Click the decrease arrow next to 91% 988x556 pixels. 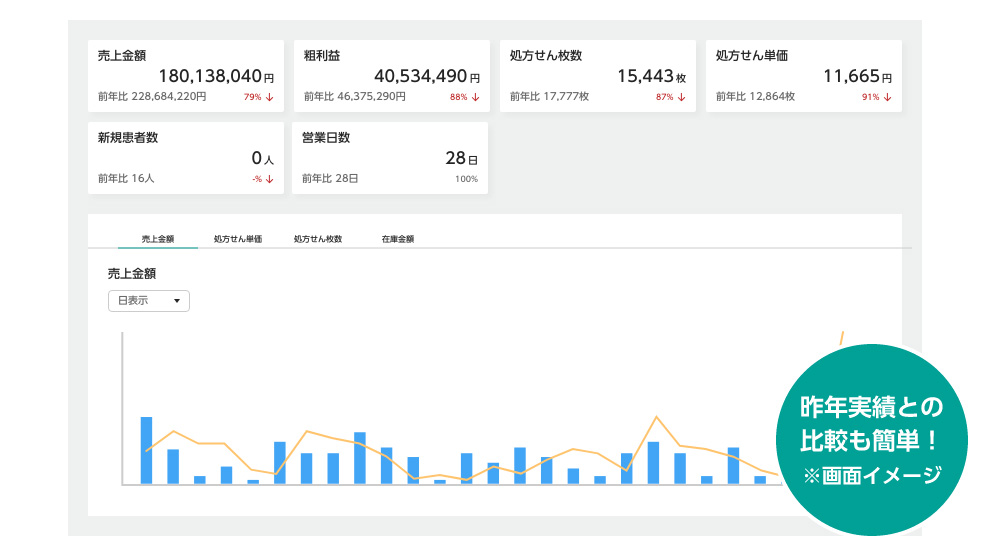tap(887, 97)
